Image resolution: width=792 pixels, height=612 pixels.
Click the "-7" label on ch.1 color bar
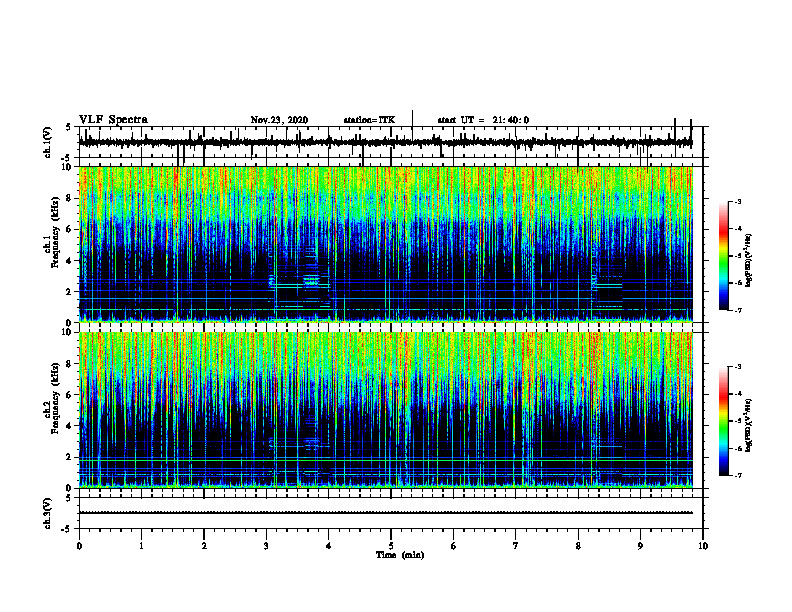tap(738, 310)
